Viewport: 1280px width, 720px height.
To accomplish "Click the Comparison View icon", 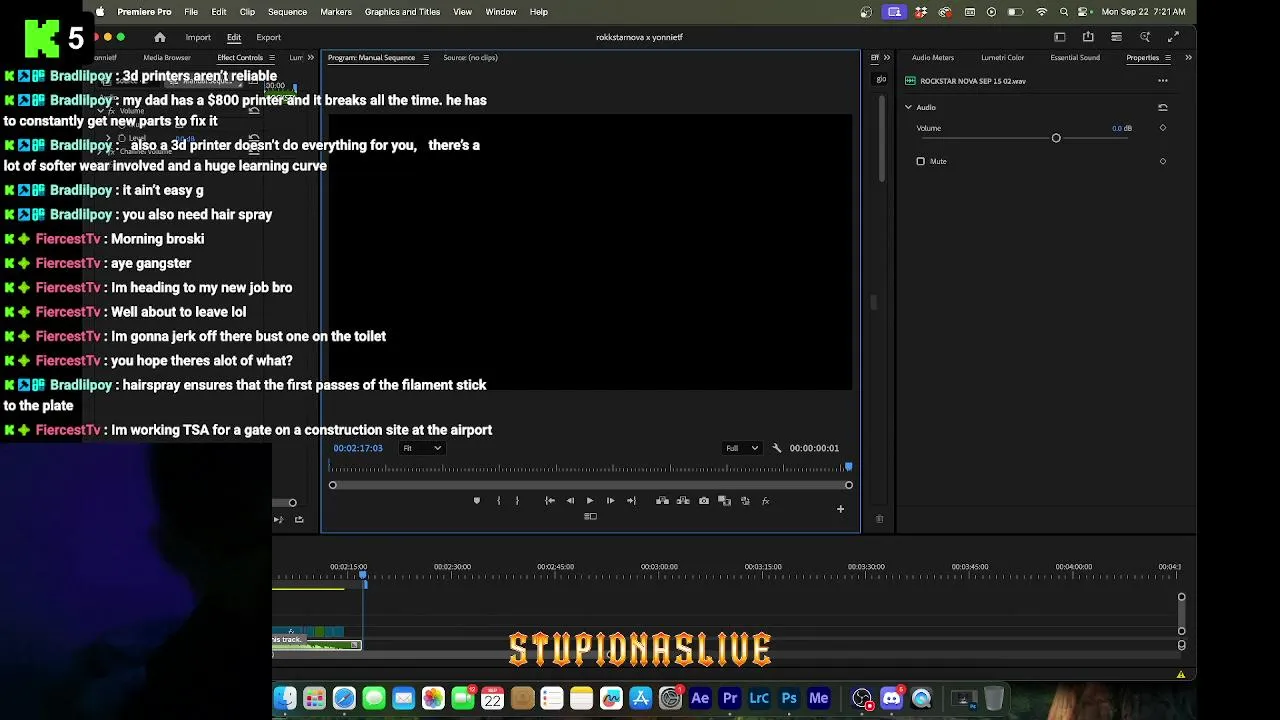I will (x=724, y=501).
